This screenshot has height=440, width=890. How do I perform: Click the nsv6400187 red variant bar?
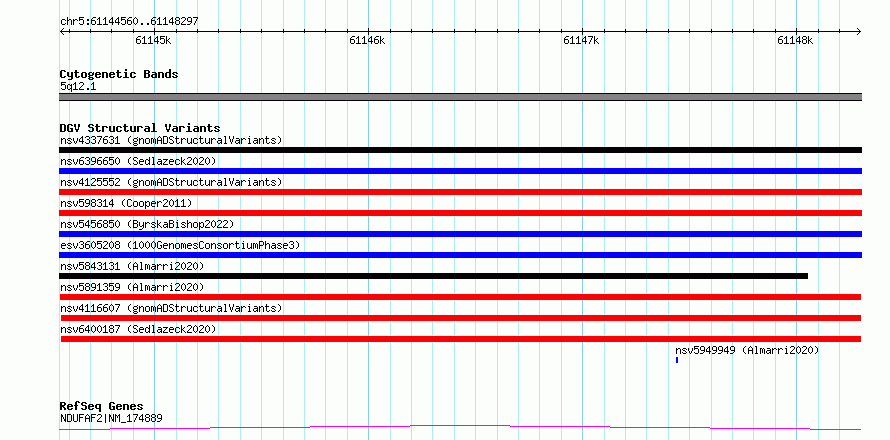pos(461,339)
